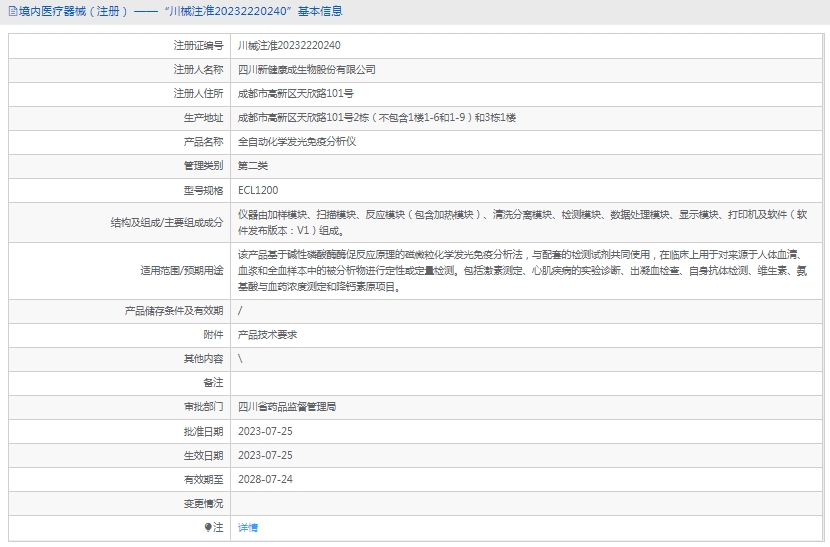Click the model specification ECL1200
Viewport: 830px width, 547px height.
(258, 190)
